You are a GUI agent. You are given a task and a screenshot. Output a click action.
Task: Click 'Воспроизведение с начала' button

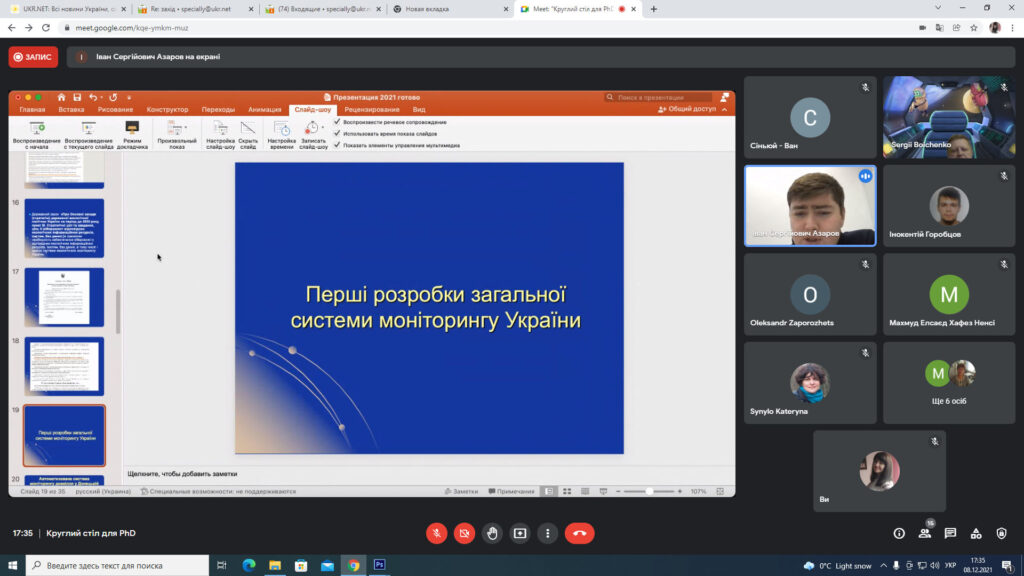37,134
